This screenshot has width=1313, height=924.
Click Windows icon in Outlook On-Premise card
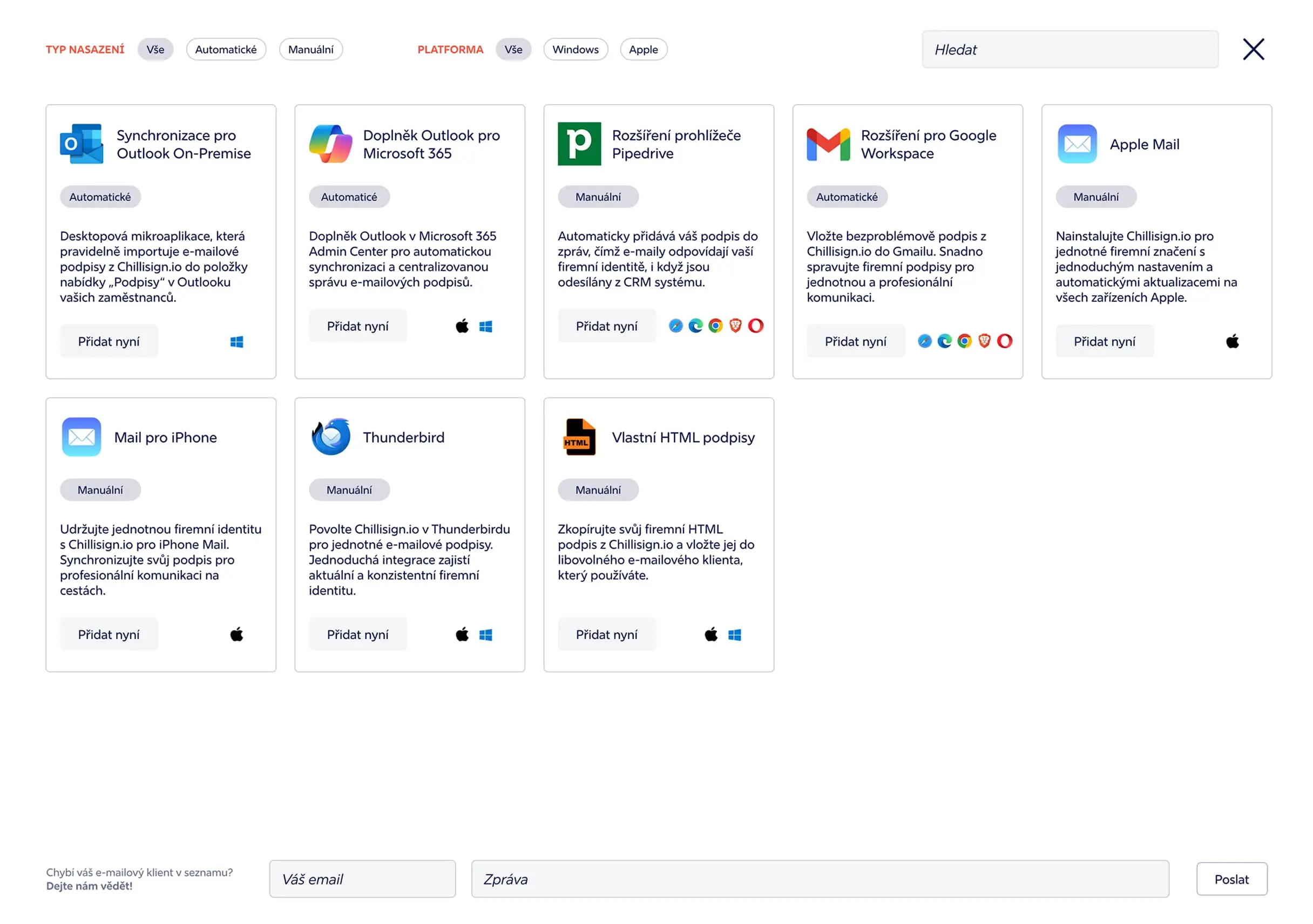coord(237,342)
